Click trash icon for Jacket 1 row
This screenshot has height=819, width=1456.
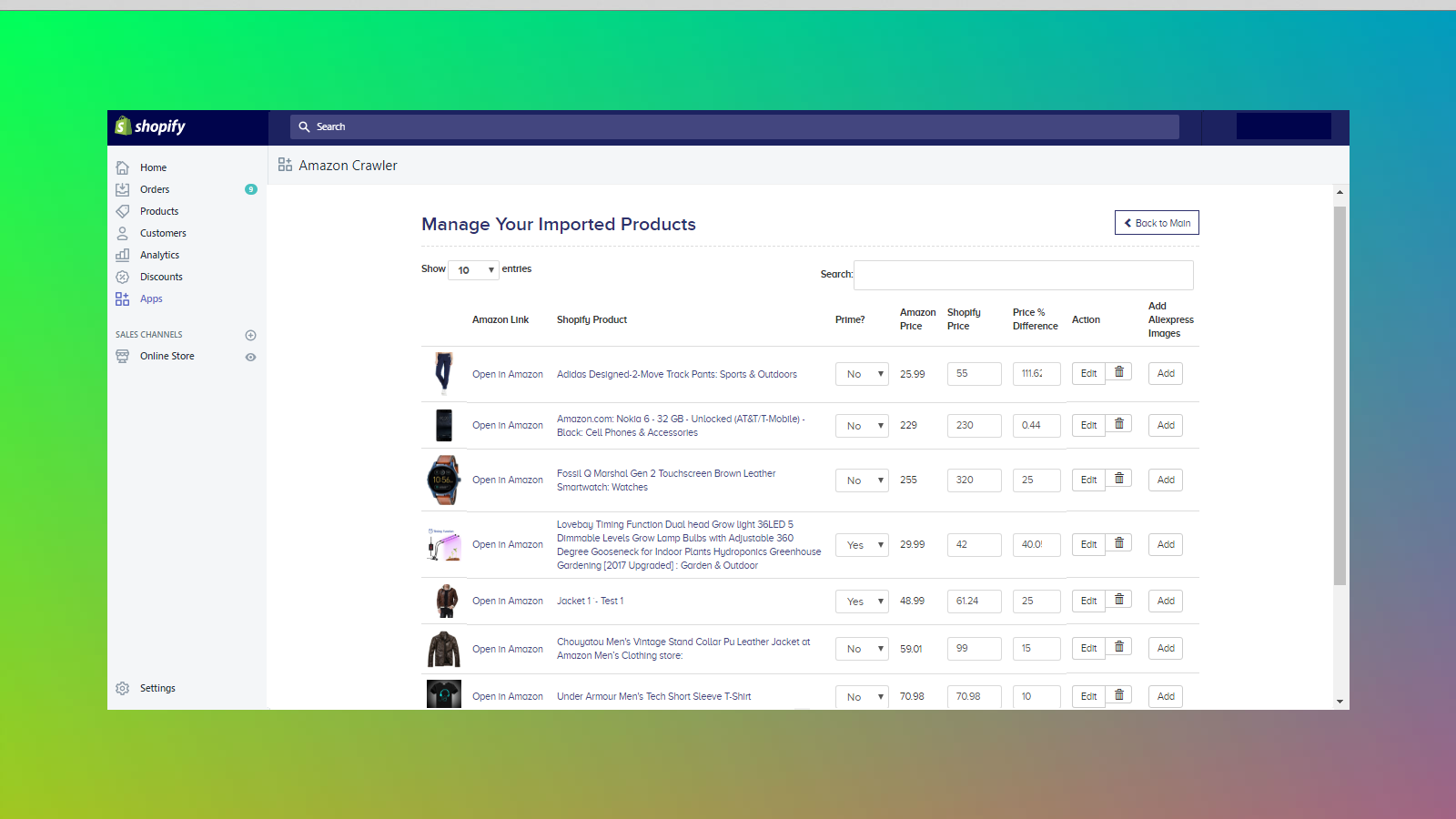1119,600
